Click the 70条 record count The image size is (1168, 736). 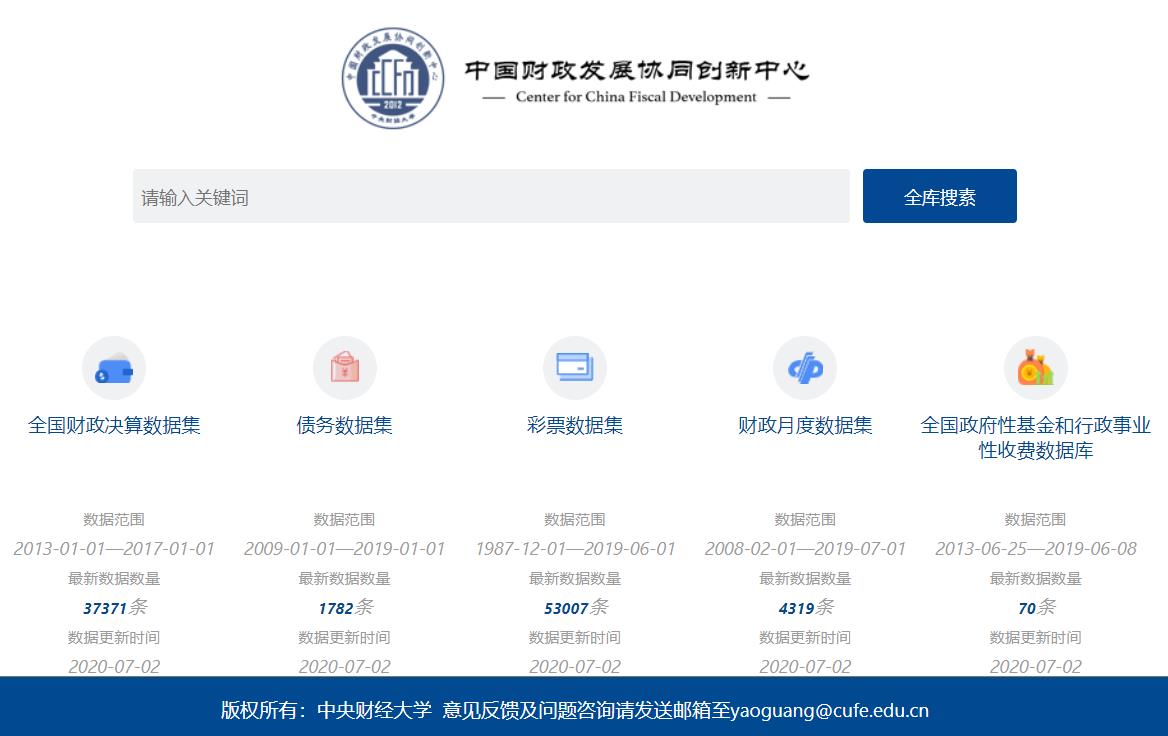1036,608
